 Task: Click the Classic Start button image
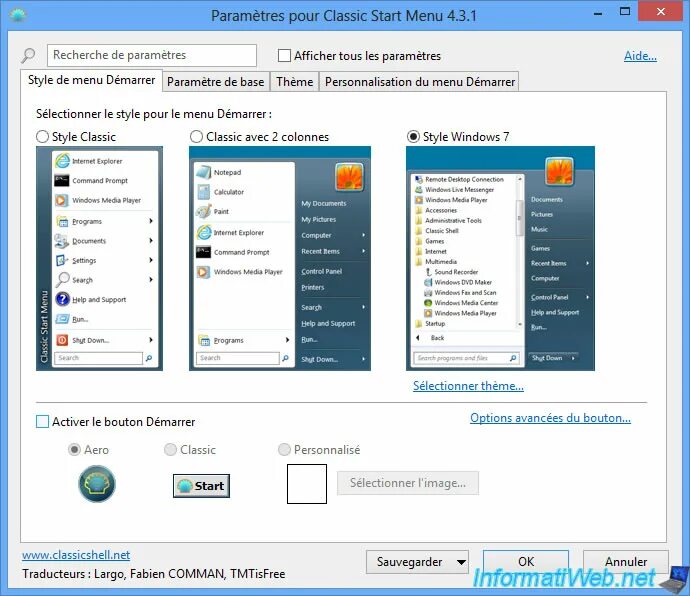tap(201, 486)
